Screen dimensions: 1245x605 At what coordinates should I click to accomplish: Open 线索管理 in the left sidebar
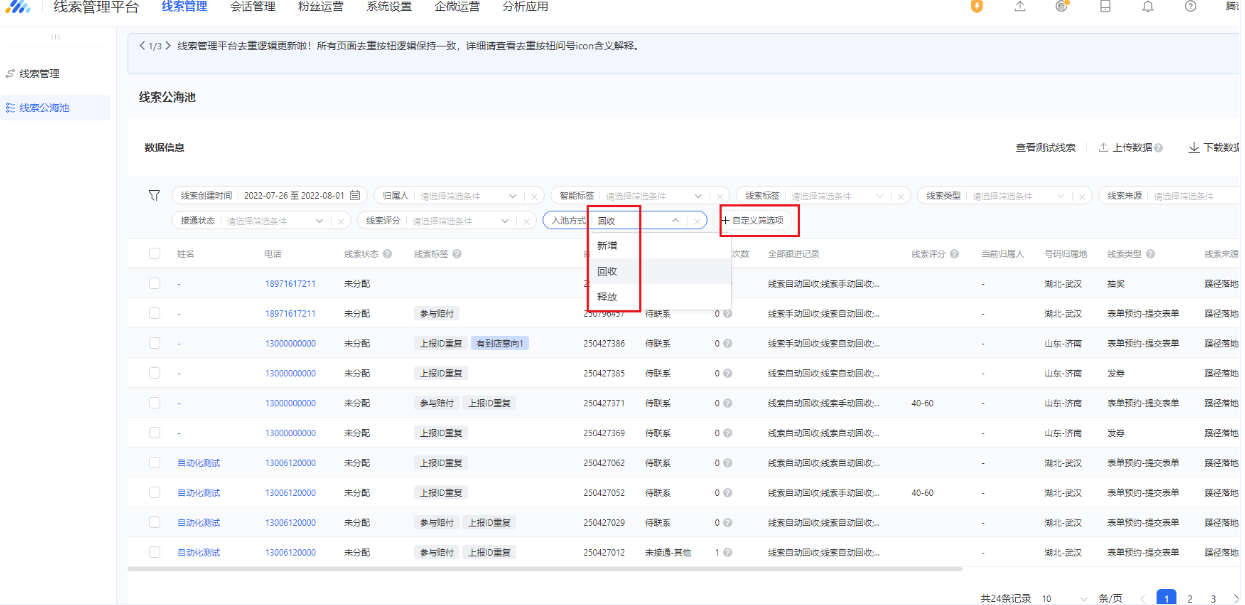39,74
